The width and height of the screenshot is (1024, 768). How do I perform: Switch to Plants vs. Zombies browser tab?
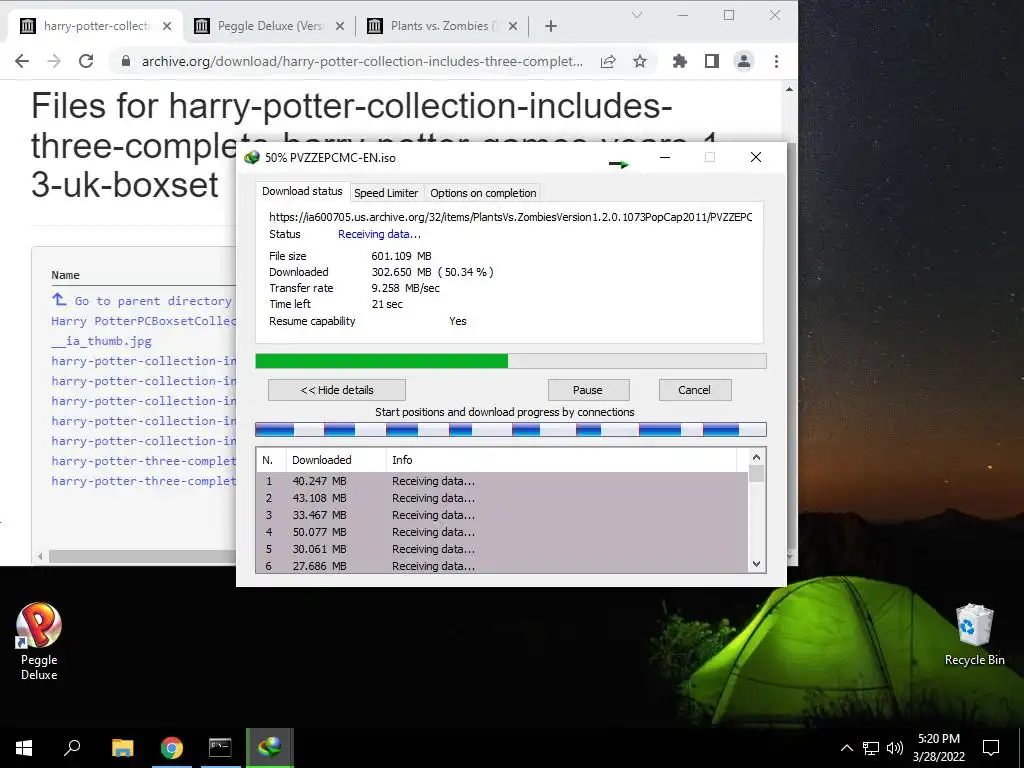[x=443, y=26]
